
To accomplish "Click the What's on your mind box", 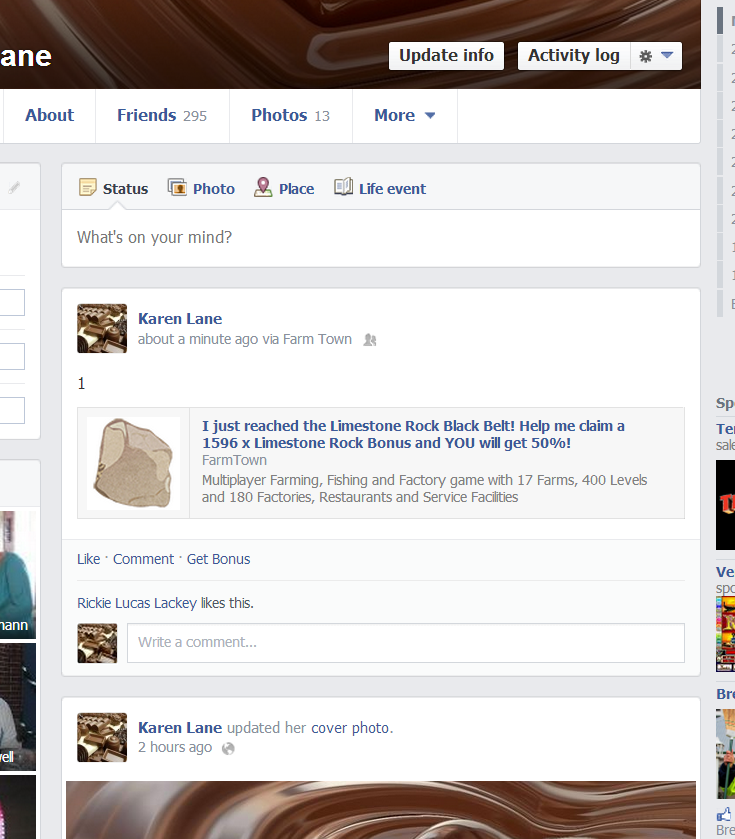I will click(x=380, y=238).
